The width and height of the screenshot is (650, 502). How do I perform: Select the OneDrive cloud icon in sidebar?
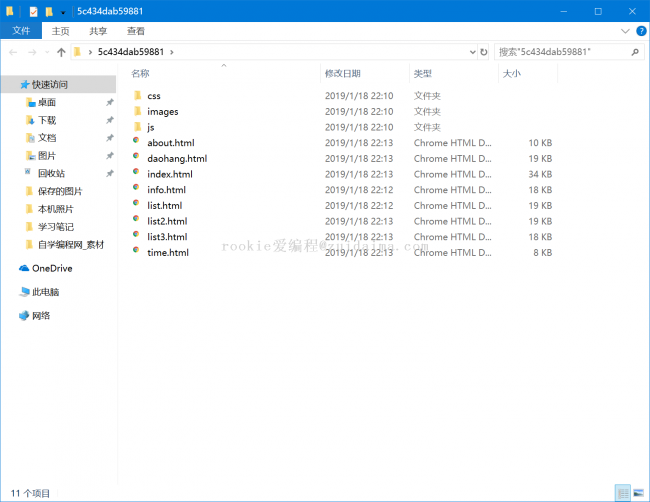[24, 268]
